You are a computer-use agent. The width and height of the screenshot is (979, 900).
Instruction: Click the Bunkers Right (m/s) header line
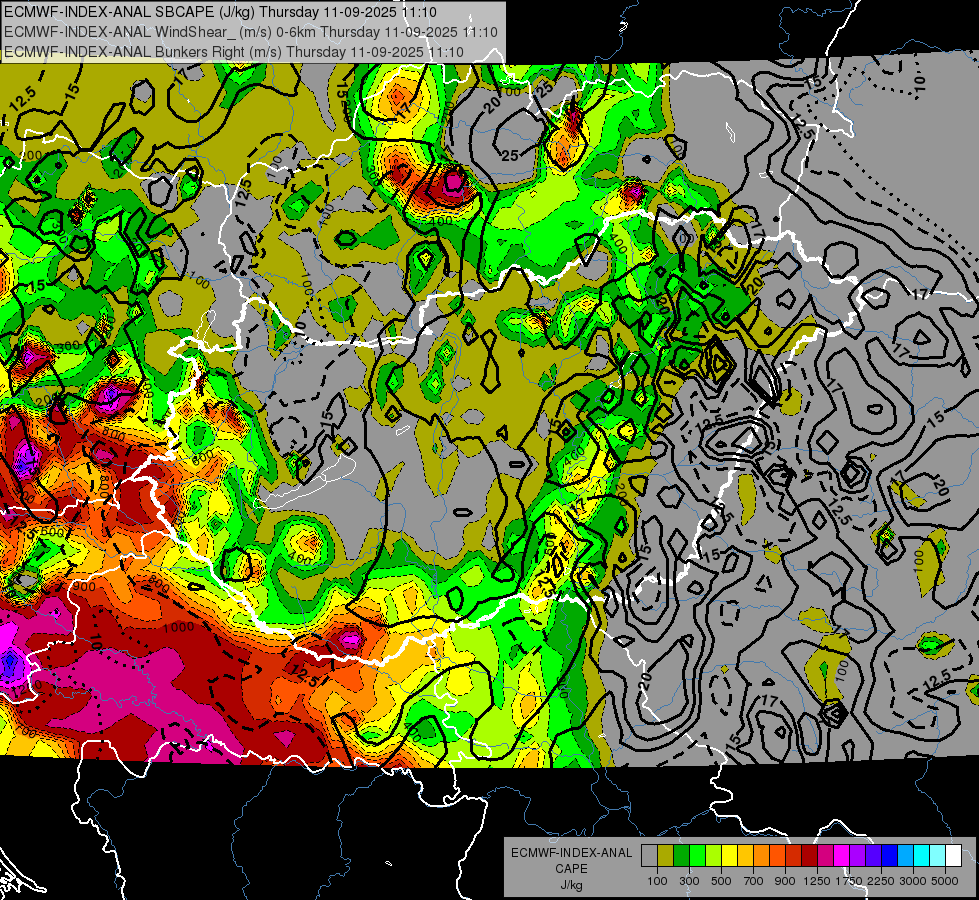point(234,52)
